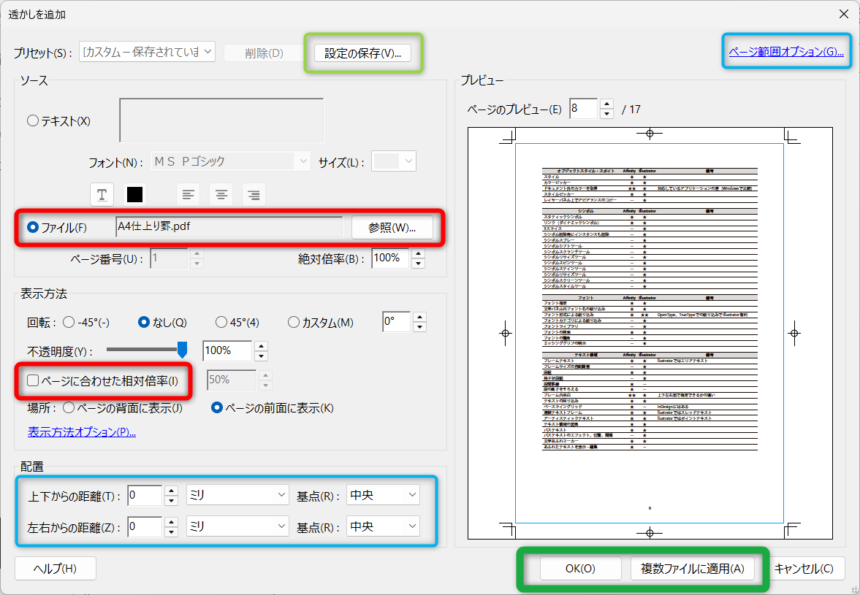
Task: Choose ページの背面に表示 radio option
Action: click(69, 408)
